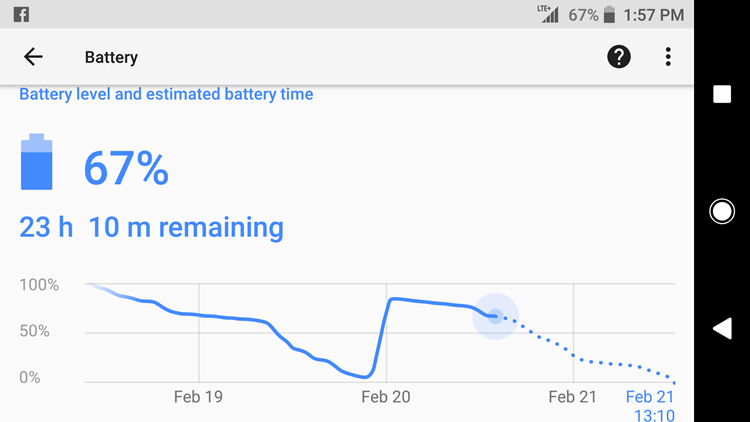Tap the Feb 20 date label on graph
The width and height of the screenshot is (750, 422).
pos(386,397)
